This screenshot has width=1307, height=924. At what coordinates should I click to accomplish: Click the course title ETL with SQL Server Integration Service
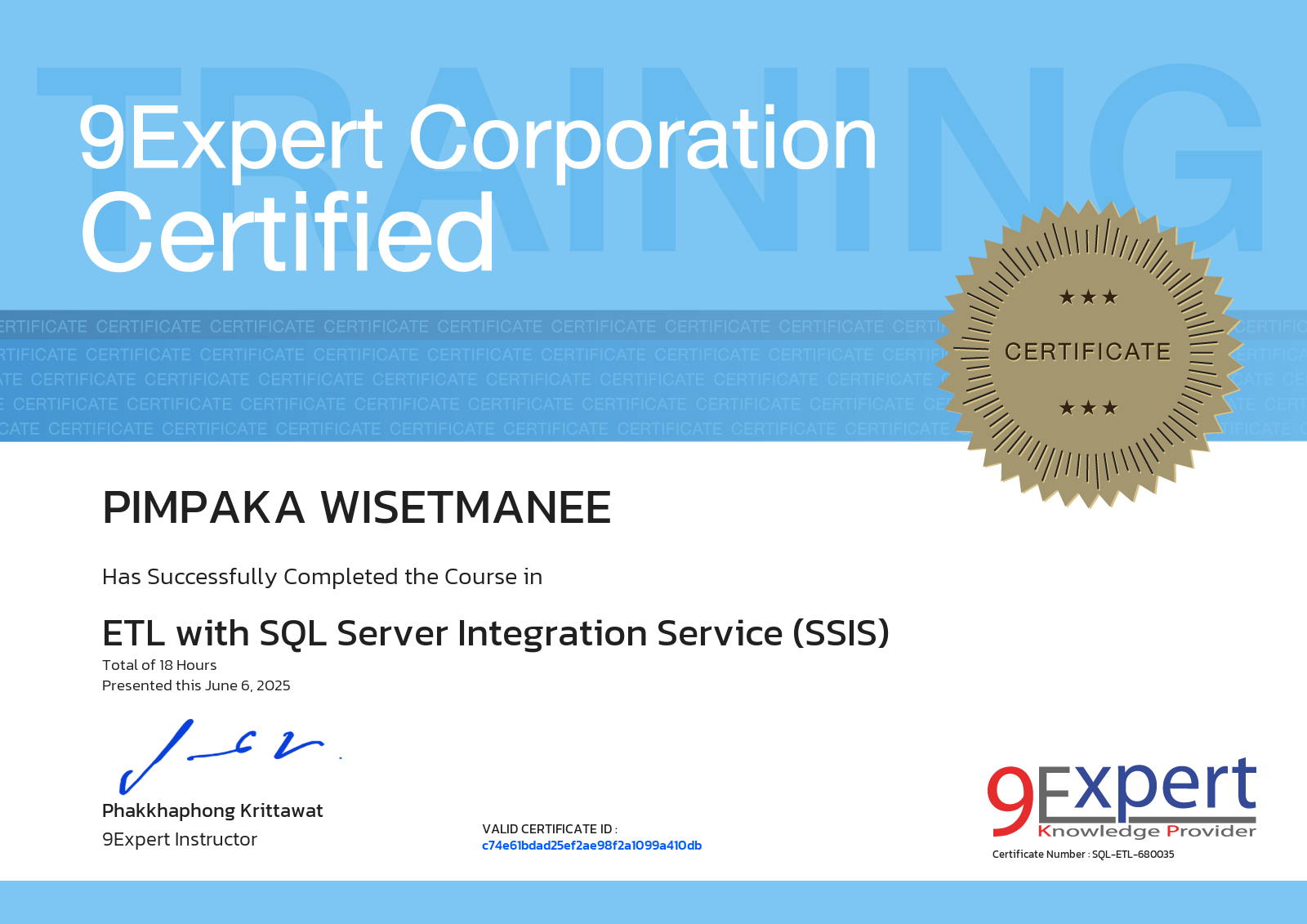[x=495, y=633]
